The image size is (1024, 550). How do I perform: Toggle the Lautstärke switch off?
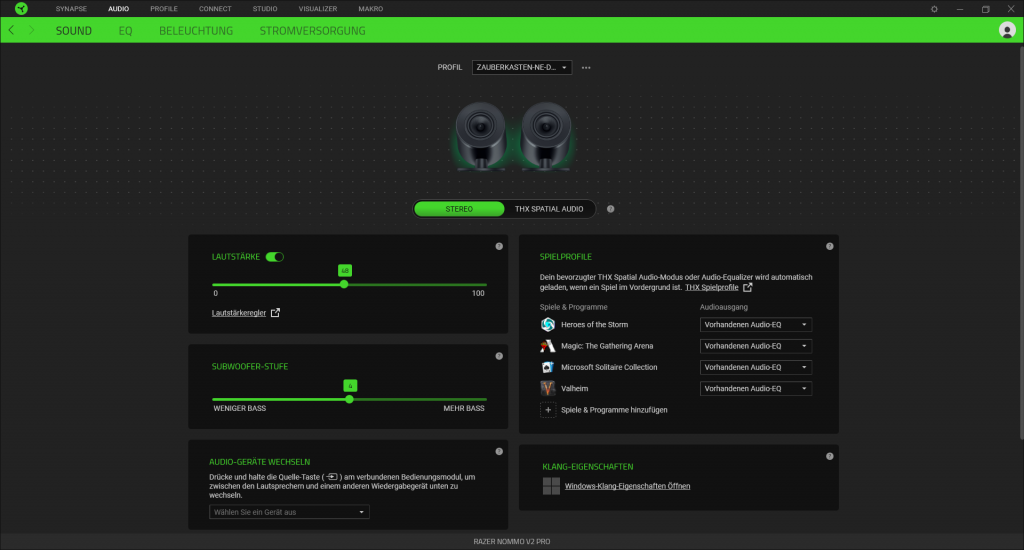point(275,257)
